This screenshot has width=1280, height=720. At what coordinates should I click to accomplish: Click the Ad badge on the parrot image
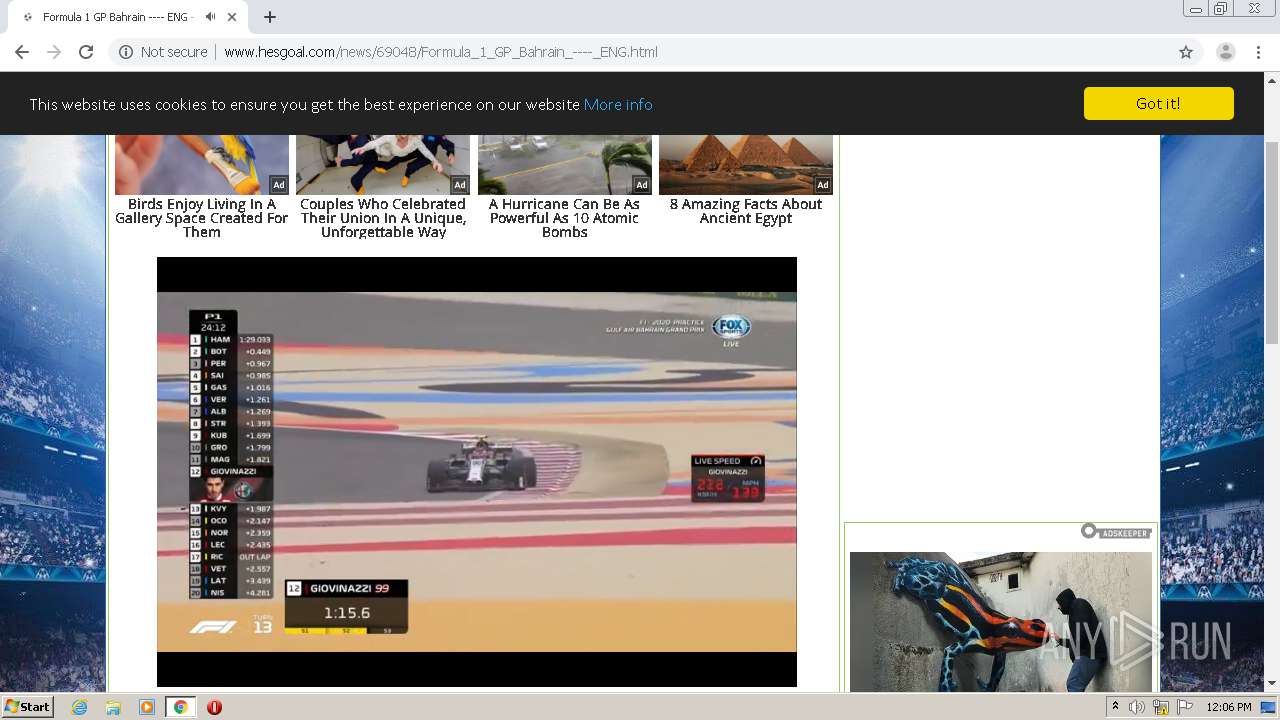(x=279, y=185)
